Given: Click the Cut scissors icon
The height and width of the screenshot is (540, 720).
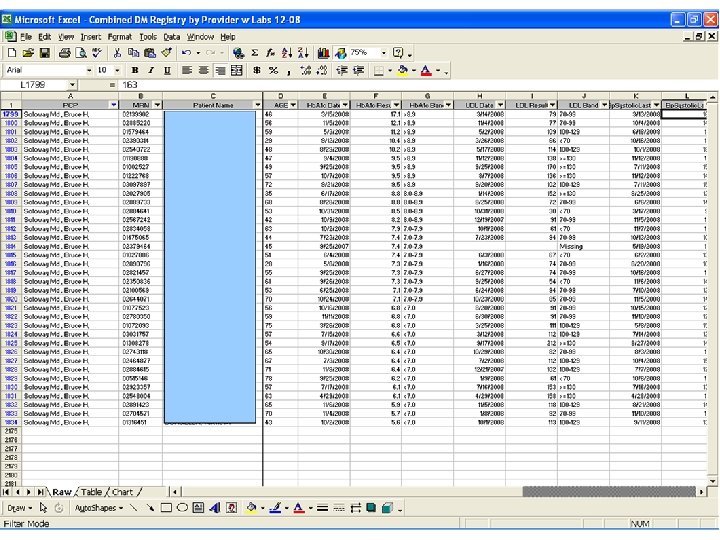Looking at the screenshot, I should (x=117, y=53).
